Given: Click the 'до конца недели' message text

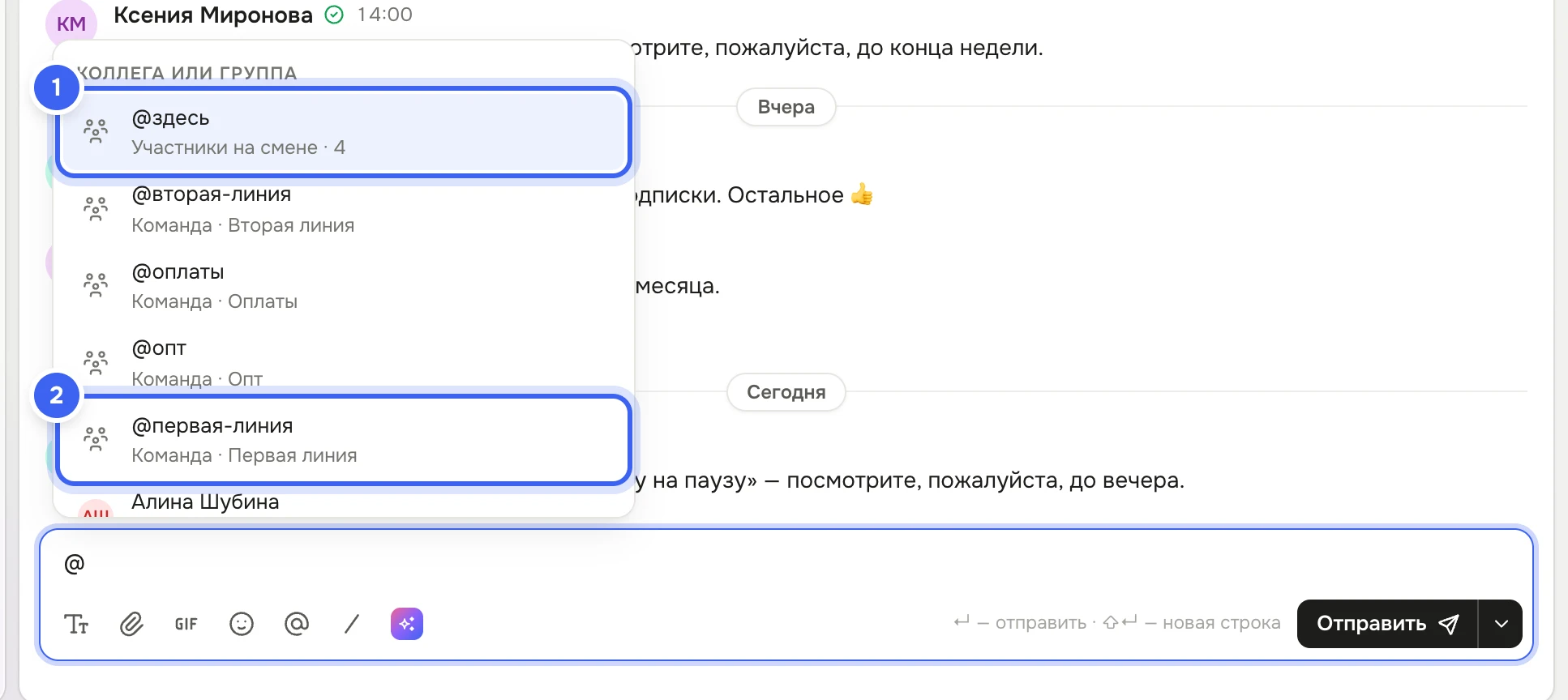Looking at the screenshot, I should [x=949, y=48].
